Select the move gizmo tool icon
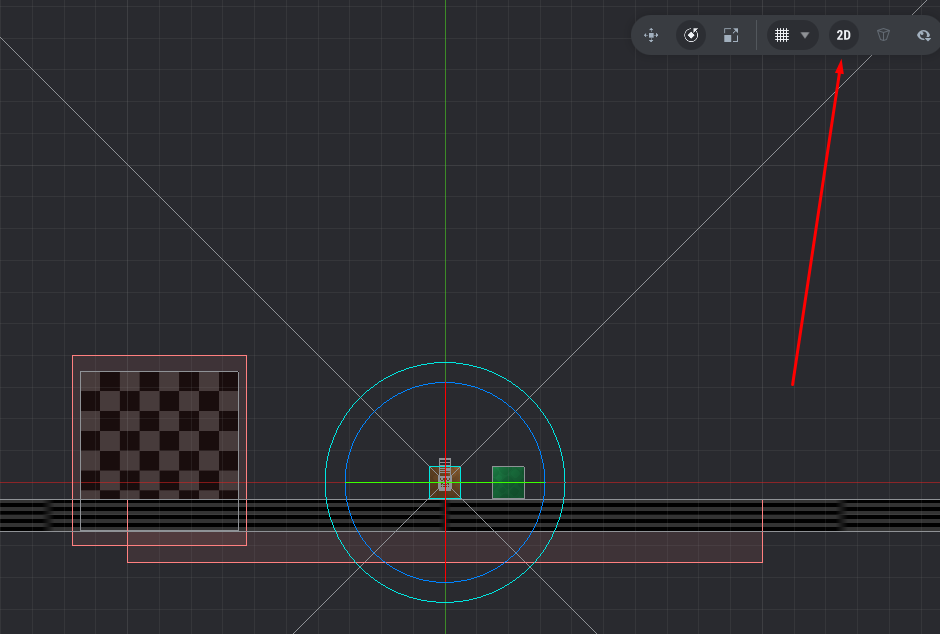The image size is (940, 634). pos(651,35)
